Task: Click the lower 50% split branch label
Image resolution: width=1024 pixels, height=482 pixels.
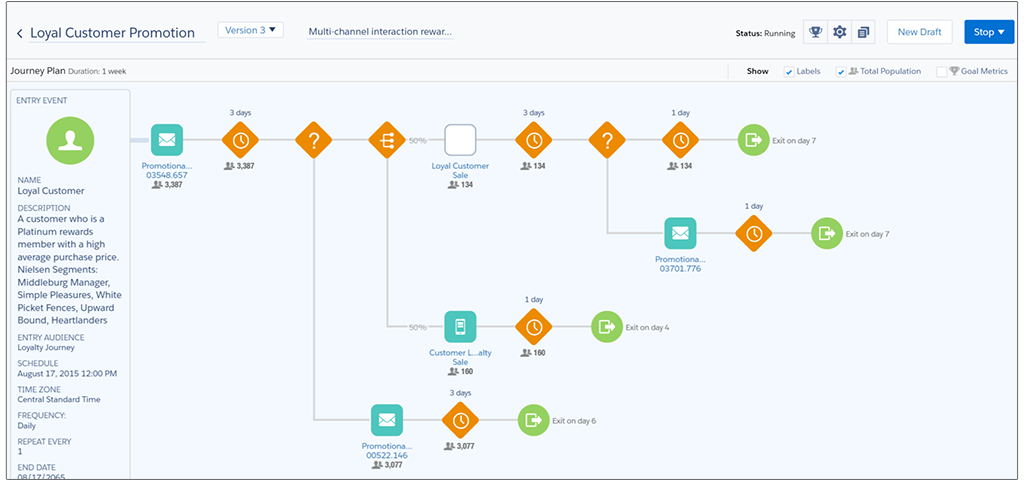Action: pyautogui.click(x=418, y=327)
